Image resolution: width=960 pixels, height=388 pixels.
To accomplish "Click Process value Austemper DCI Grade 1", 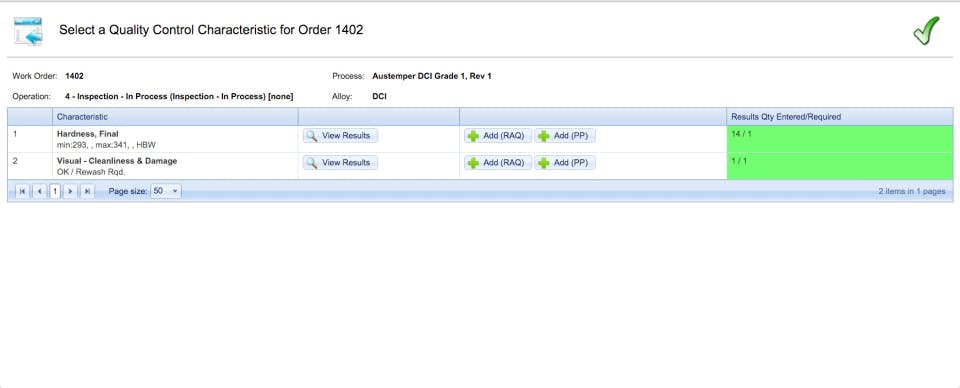I will click(x=432, y=76).
